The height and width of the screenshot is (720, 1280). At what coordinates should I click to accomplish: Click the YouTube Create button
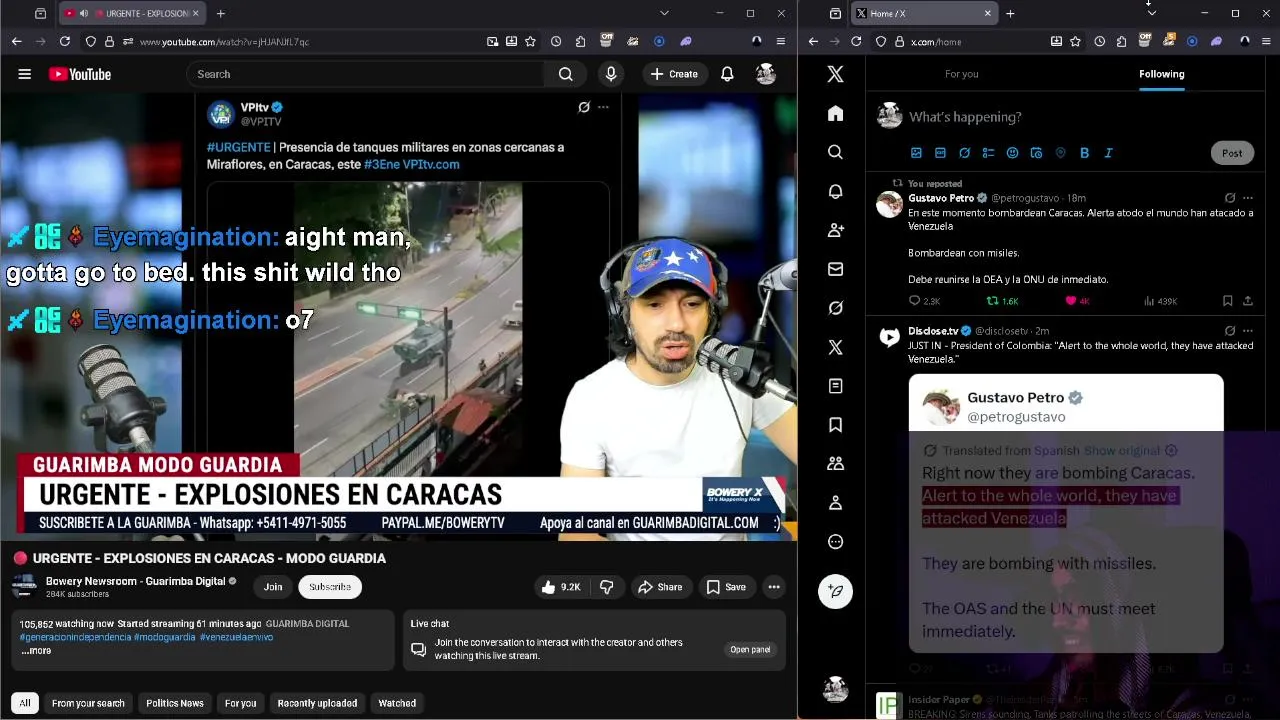coord(674,74)
